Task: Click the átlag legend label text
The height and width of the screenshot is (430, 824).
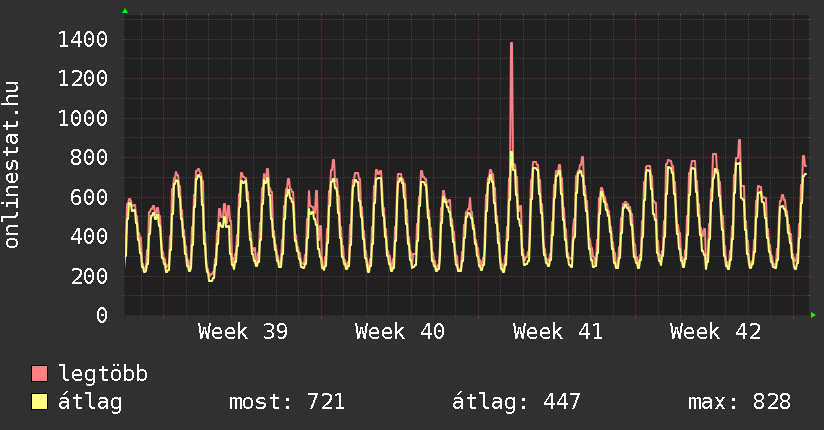Action: (x=90, y=402)
